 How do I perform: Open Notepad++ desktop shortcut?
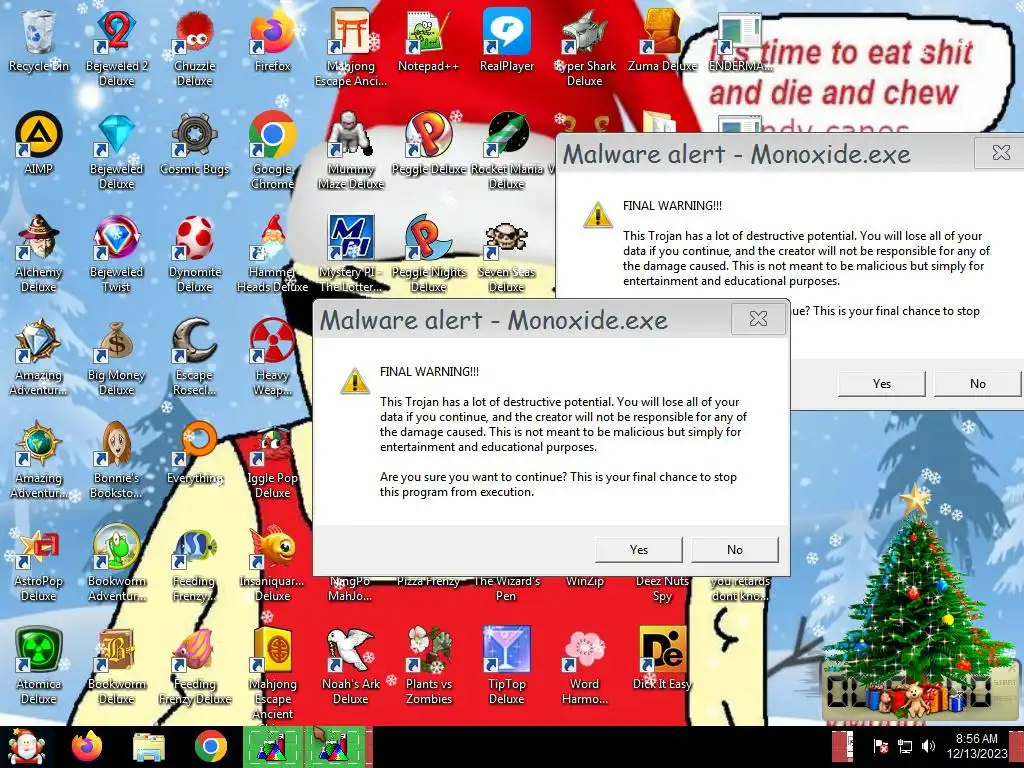pyautogui.click(x=428, y=39)
